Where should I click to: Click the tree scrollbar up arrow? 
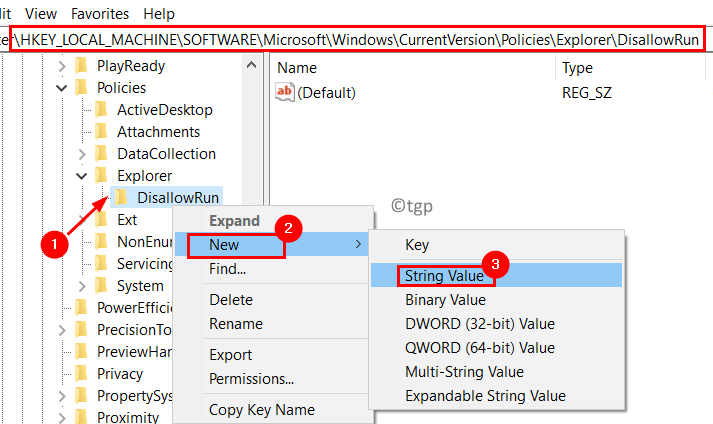tap(251, 65)
